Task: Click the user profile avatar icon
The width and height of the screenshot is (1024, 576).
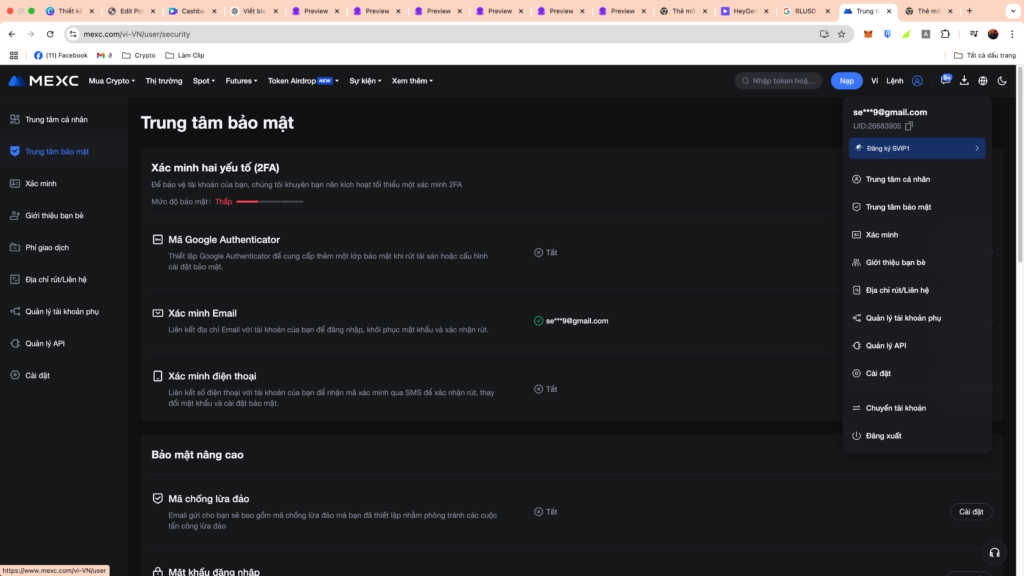Action: (917, 81)
